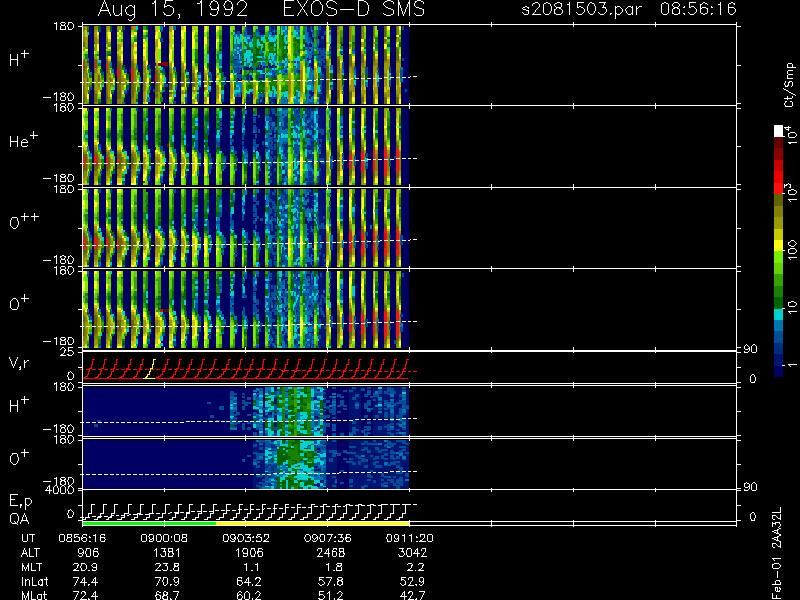Click UT value '0900:08'
The width and height of the screenshot is (800, 600).
pos(164,538)
